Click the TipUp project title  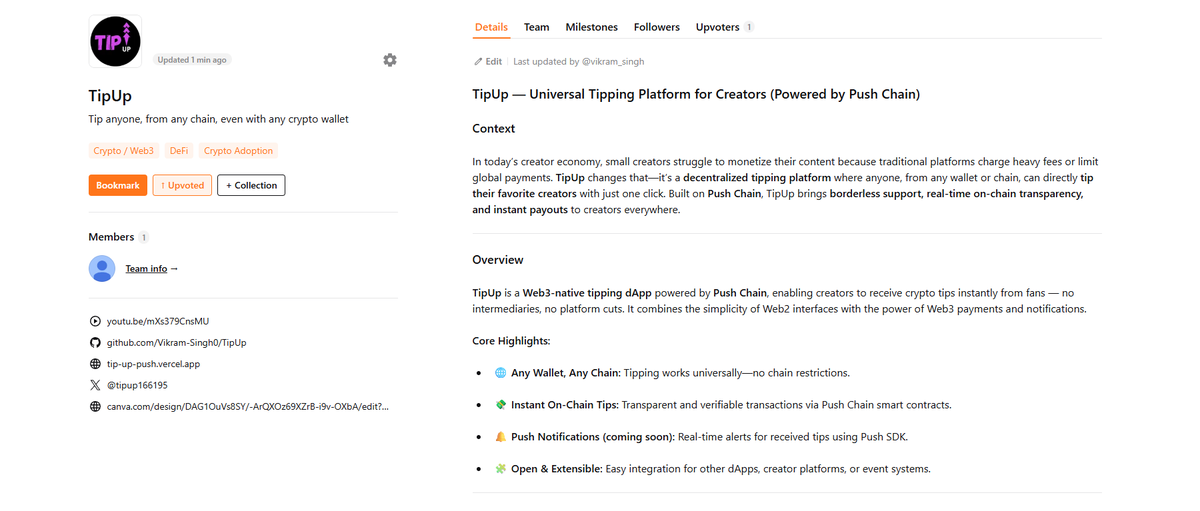(110, 96)
